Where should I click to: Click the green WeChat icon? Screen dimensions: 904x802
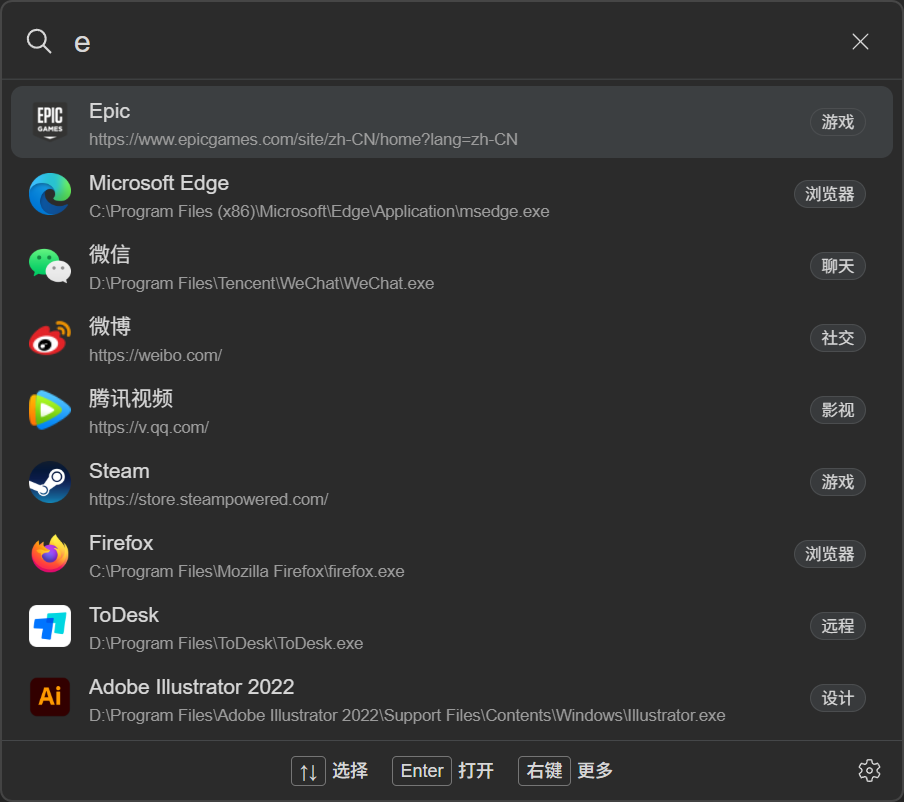(50, 266)
